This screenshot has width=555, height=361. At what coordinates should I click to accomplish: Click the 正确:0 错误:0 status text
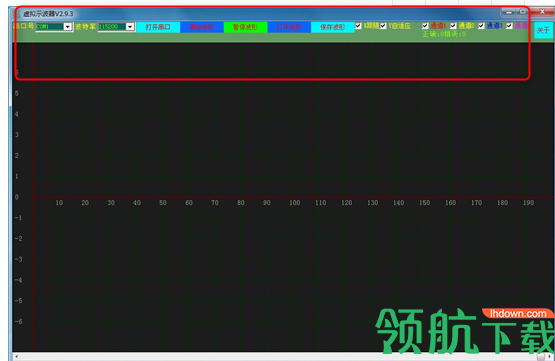click(x=444, y=34)
